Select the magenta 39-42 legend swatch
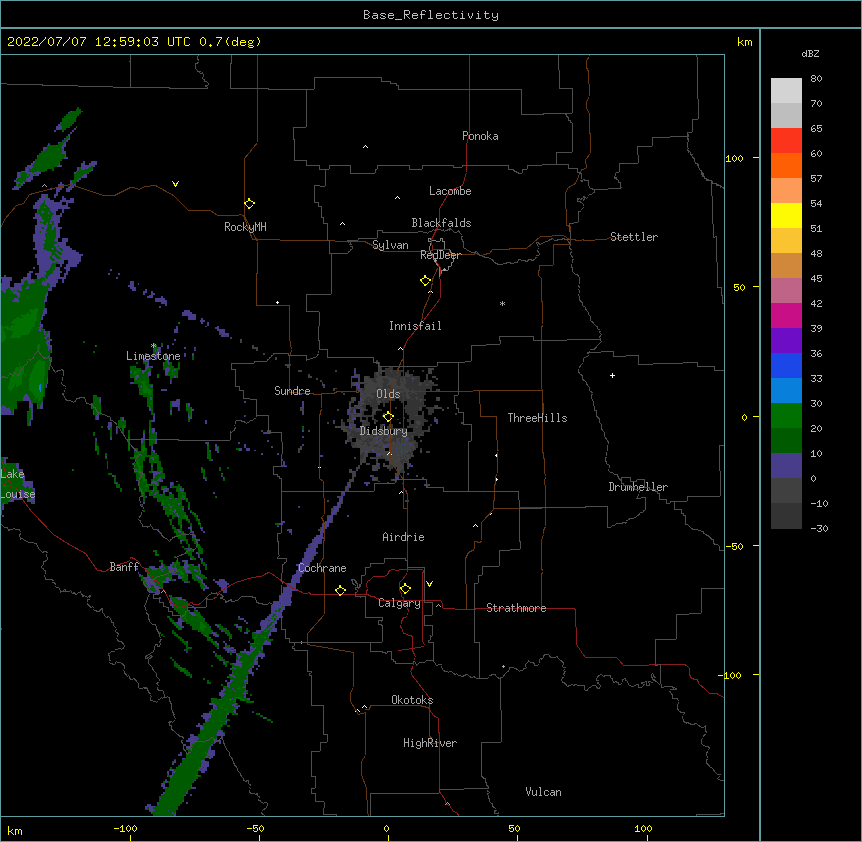 (x=786, y=315)
